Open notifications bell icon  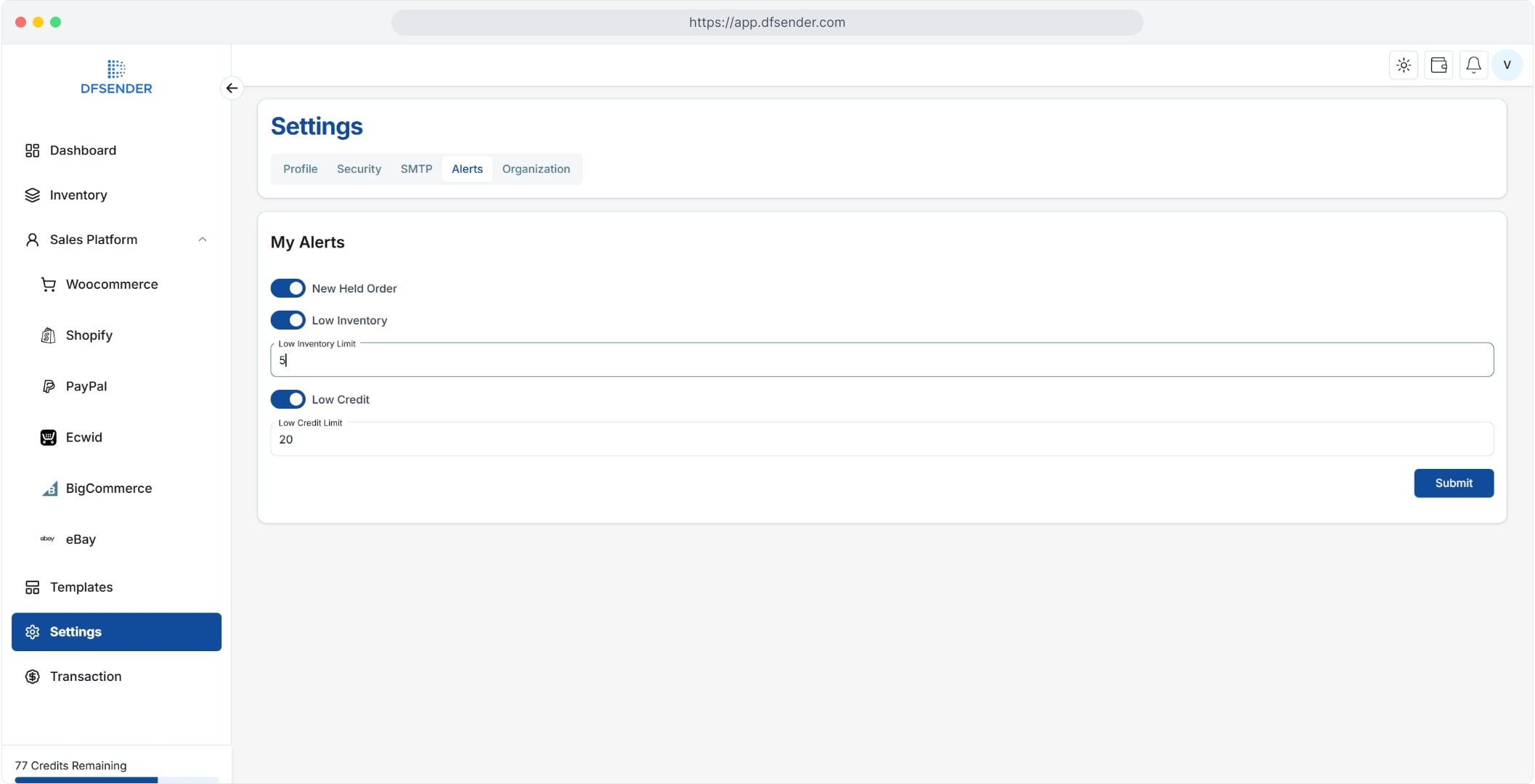(x=1473, y=65)
